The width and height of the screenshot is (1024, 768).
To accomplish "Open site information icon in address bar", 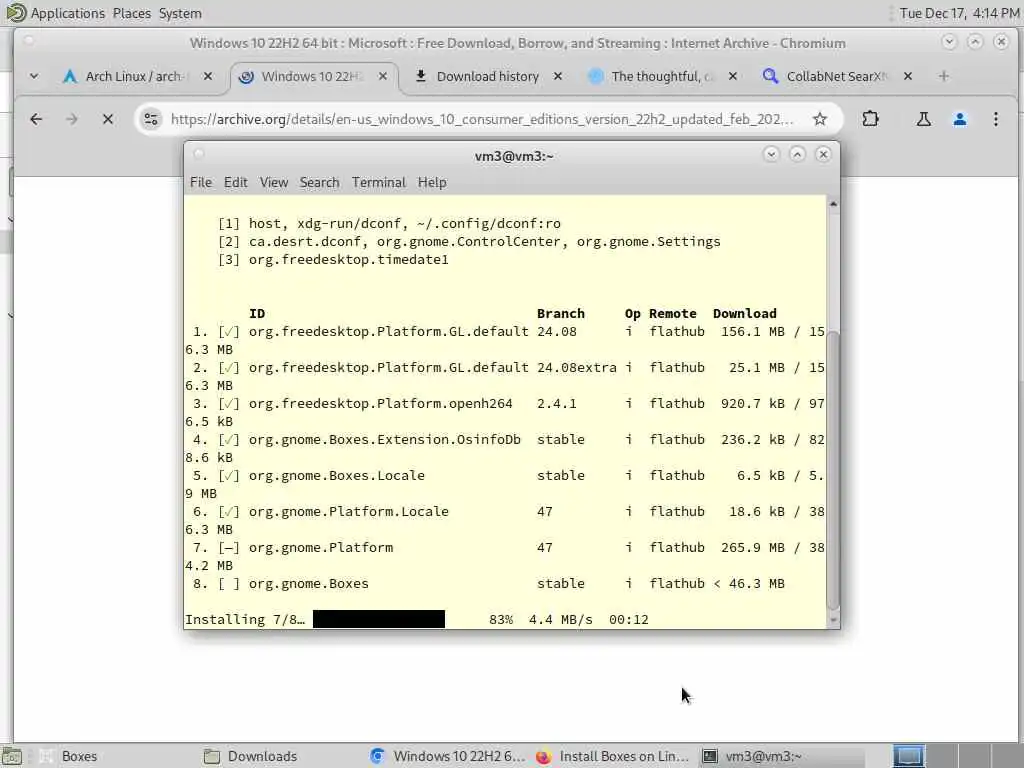I will tap(151, 119).
